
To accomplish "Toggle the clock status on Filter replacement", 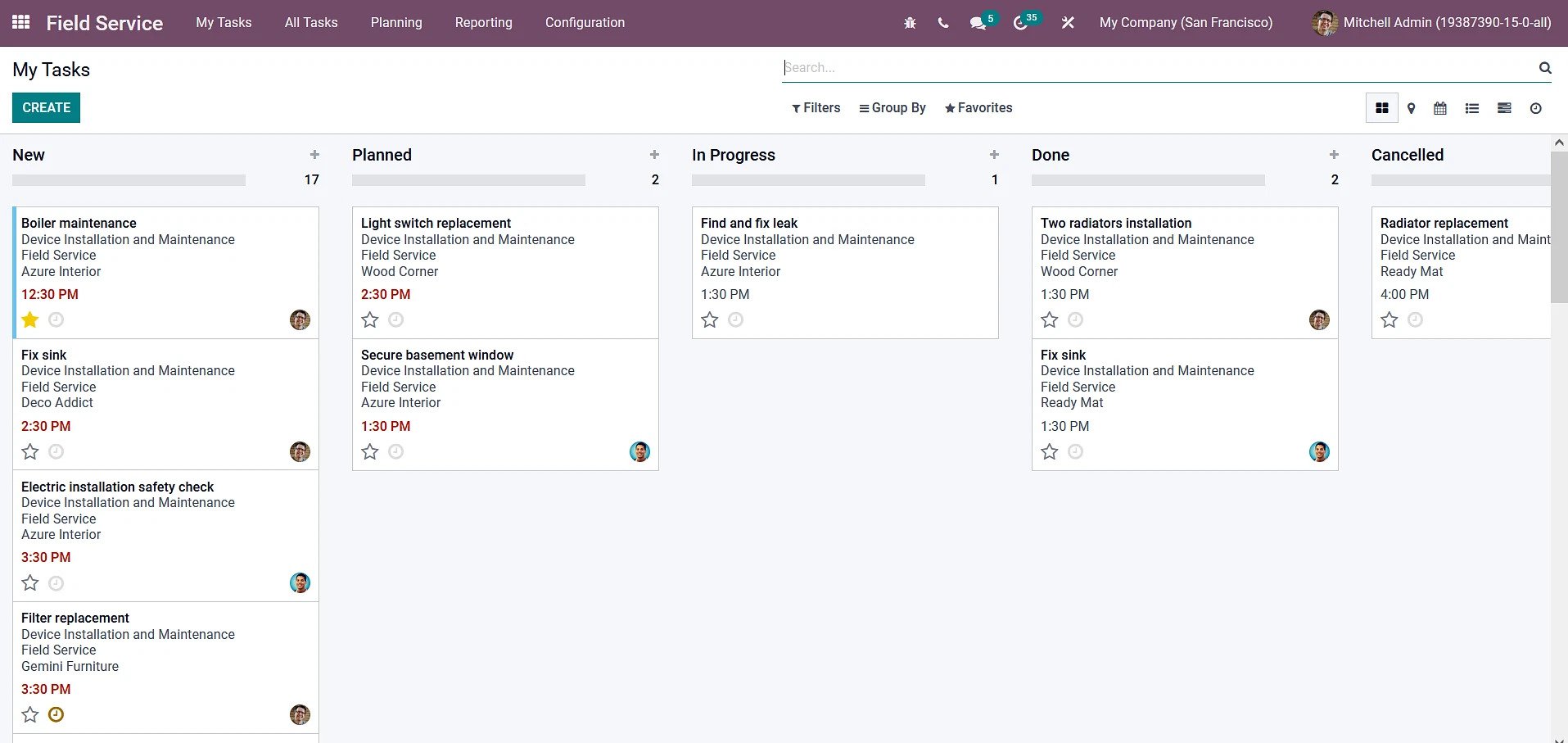I will tap(55, 714).
